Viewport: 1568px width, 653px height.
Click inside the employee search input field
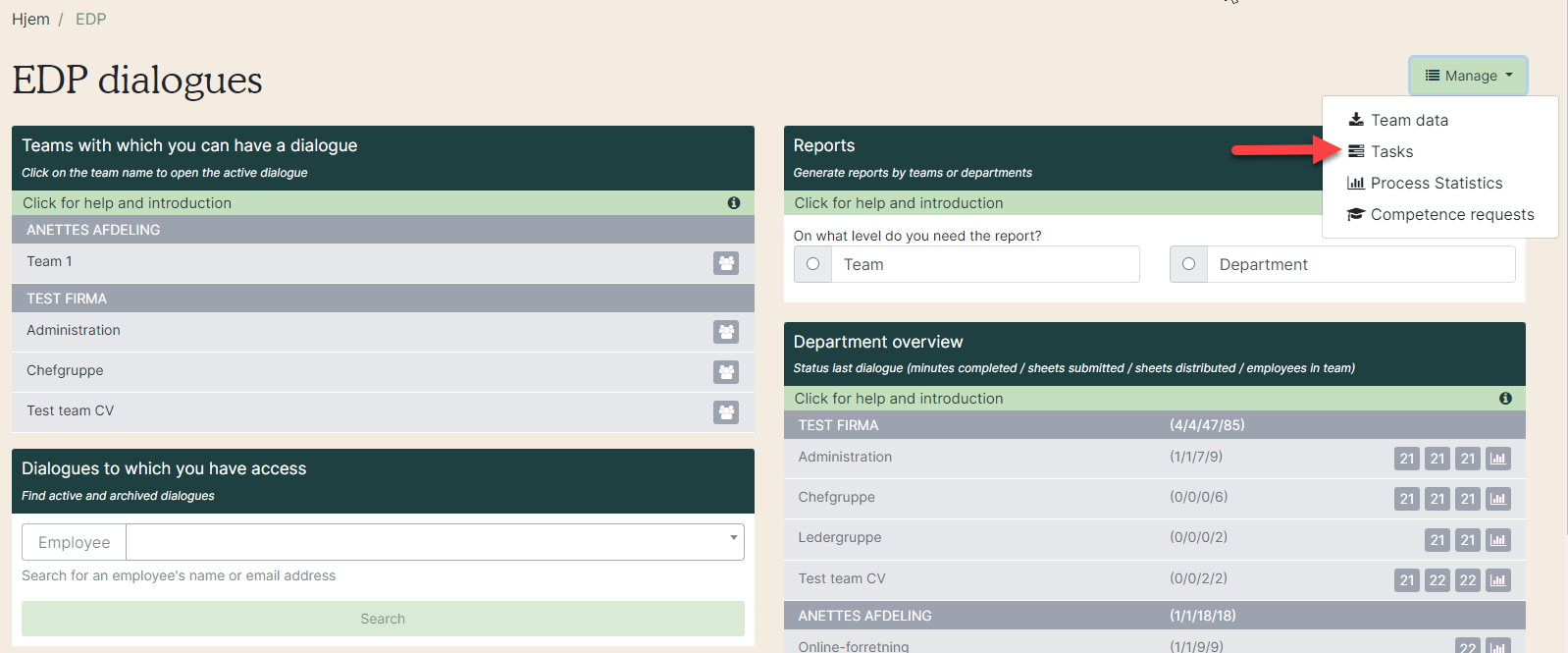click(x=435, y=542)
